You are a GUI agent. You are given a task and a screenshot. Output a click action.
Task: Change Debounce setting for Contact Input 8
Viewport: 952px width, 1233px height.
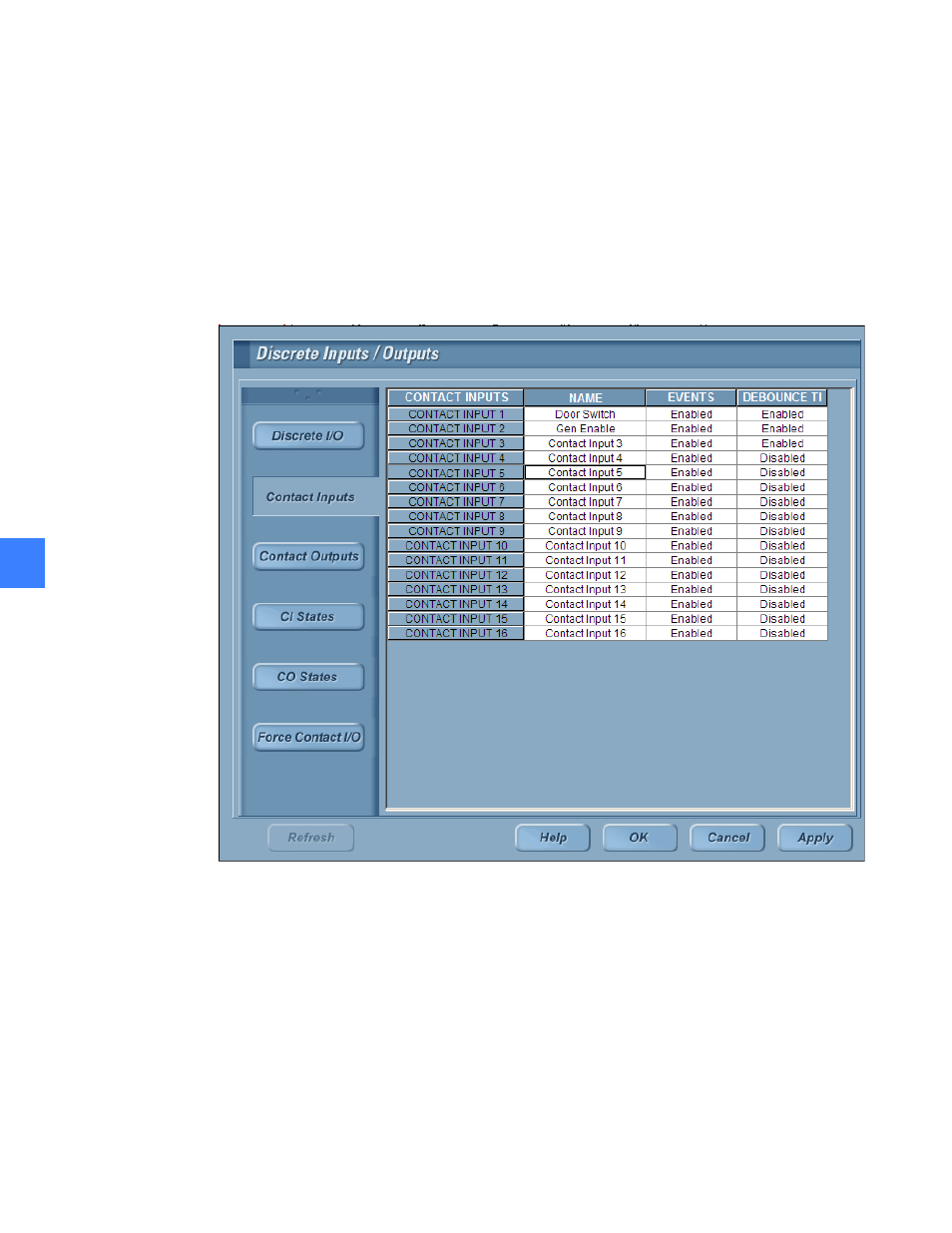coord(782,517)
